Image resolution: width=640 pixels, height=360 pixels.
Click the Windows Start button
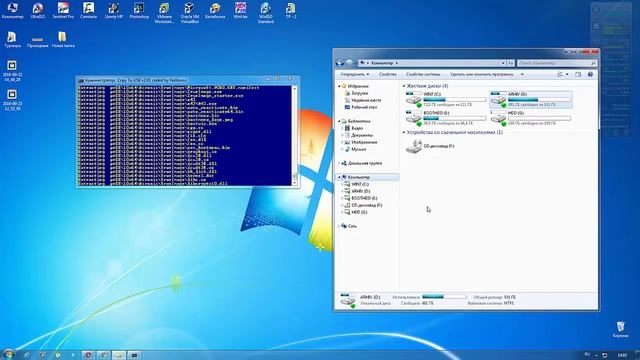(8, 354)
